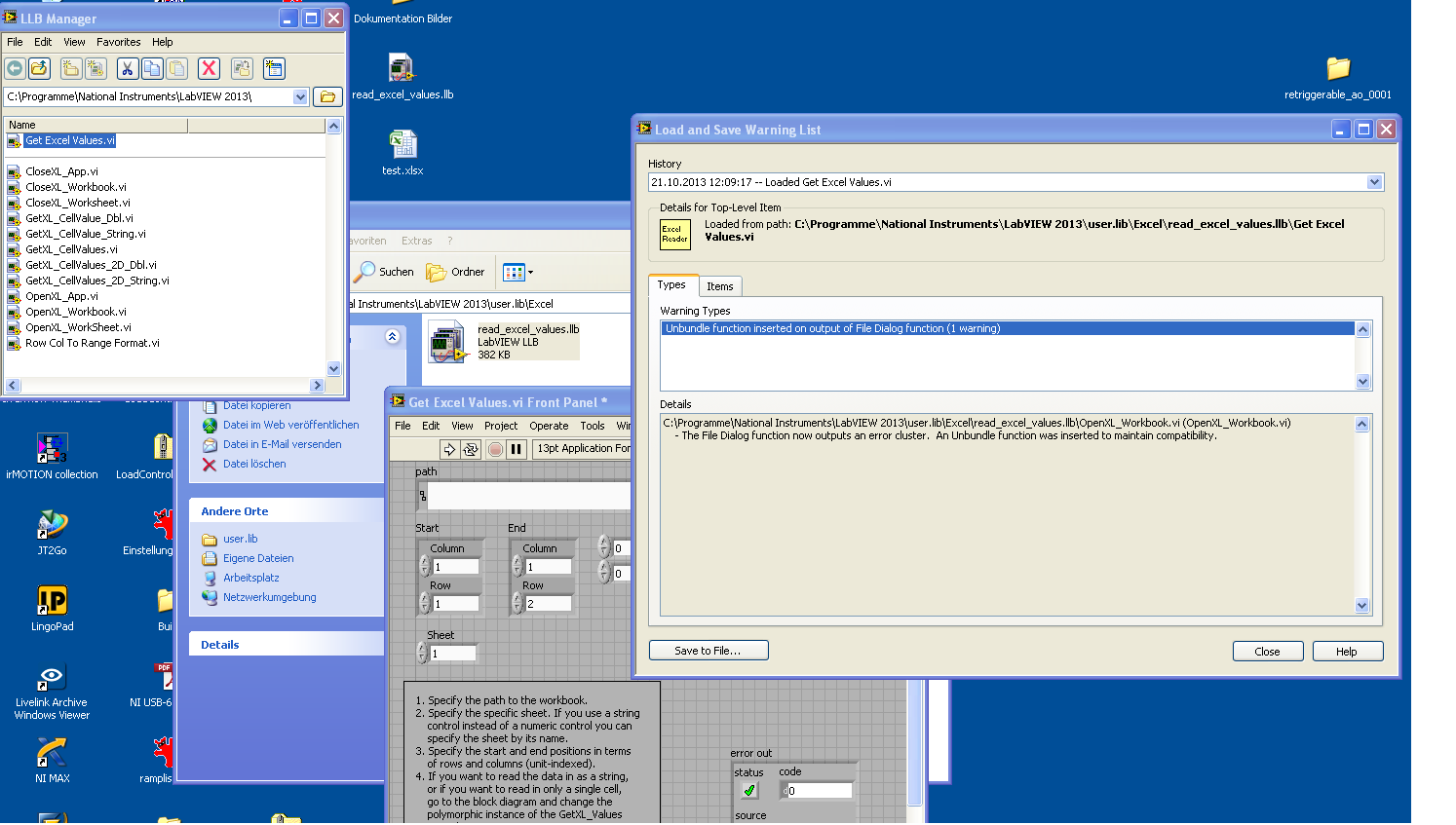Image resolution: width=1456 pixels, height=825 pixels.
Task: Pause the VI with the pause button
Action: point(517,449)
